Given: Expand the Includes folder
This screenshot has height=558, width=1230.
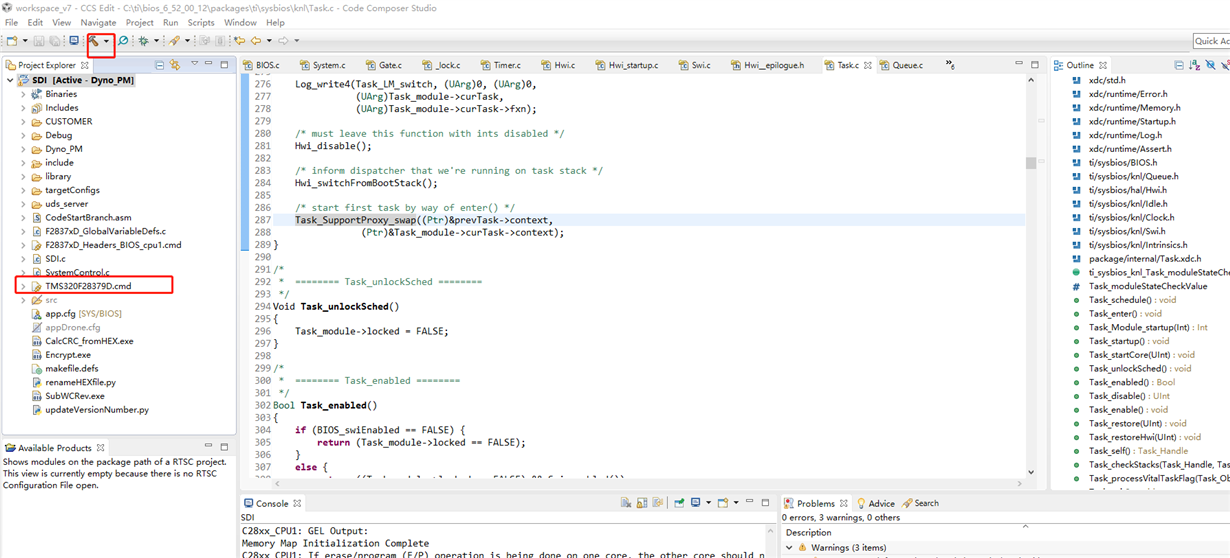Looking at the screenshot, I should pyautogui.click(x=23, y=108).
